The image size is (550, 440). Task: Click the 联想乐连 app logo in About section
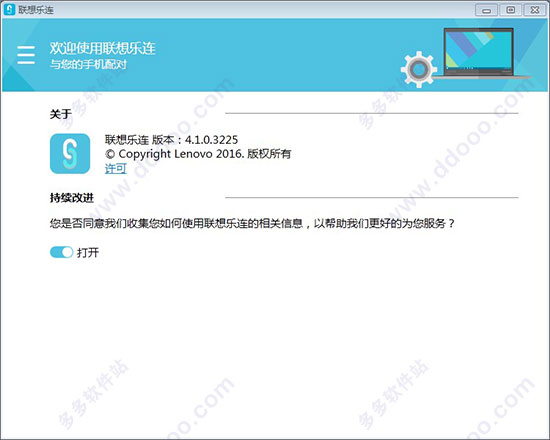pyautogui.click(x=70, y=154)
